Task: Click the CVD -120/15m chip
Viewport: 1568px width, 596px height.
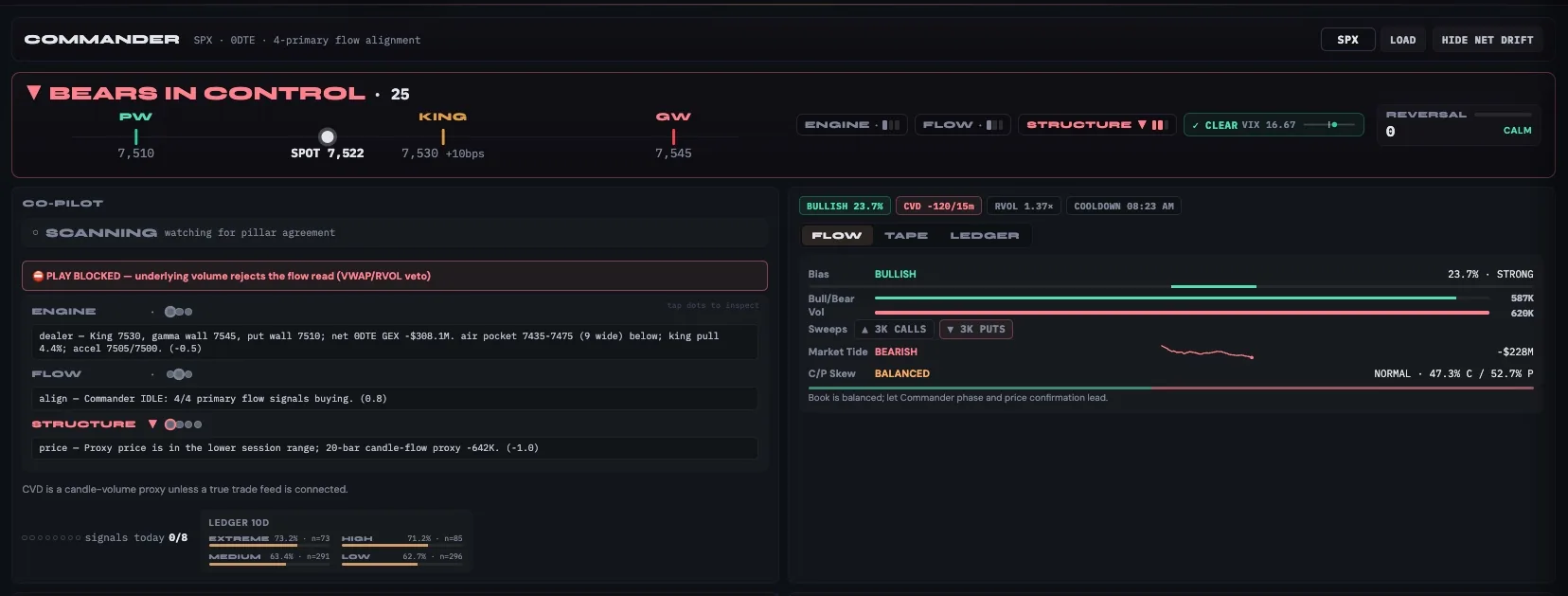Action: tap(938, 206)
